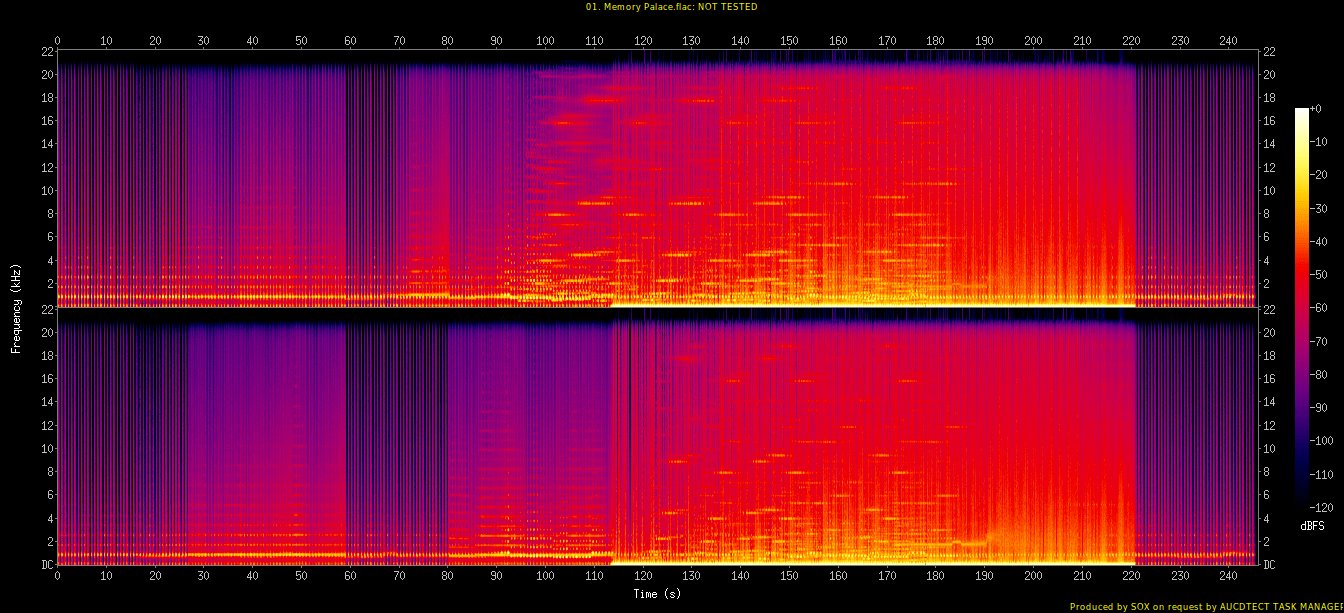This screenshot has height=613, width=1344.
Task: Click the "Frequency (kHz)" vertical axis label
Action: coord(17,307)
